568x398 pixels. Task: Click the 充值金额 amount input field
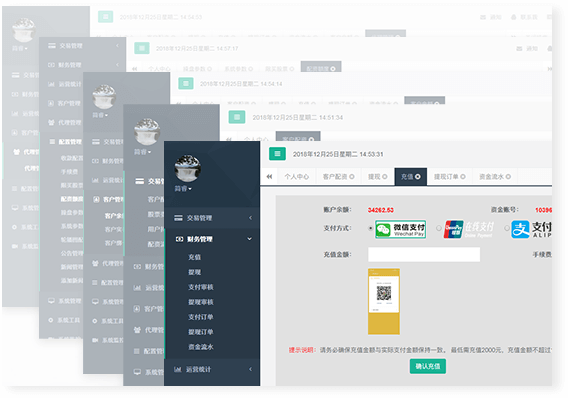click(x=424, y=255)
